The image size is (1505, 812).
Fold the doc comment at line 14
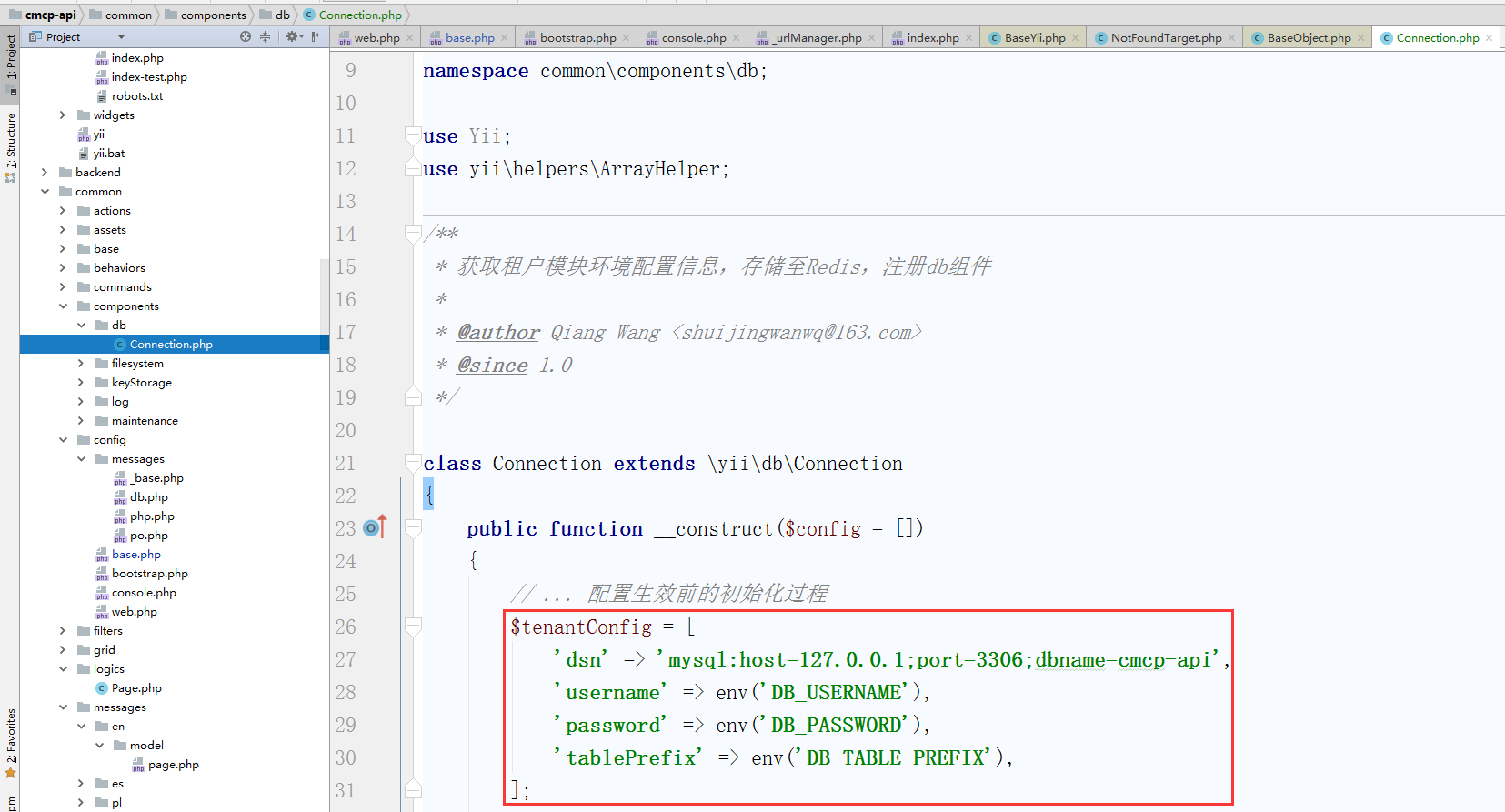point(413,234)
